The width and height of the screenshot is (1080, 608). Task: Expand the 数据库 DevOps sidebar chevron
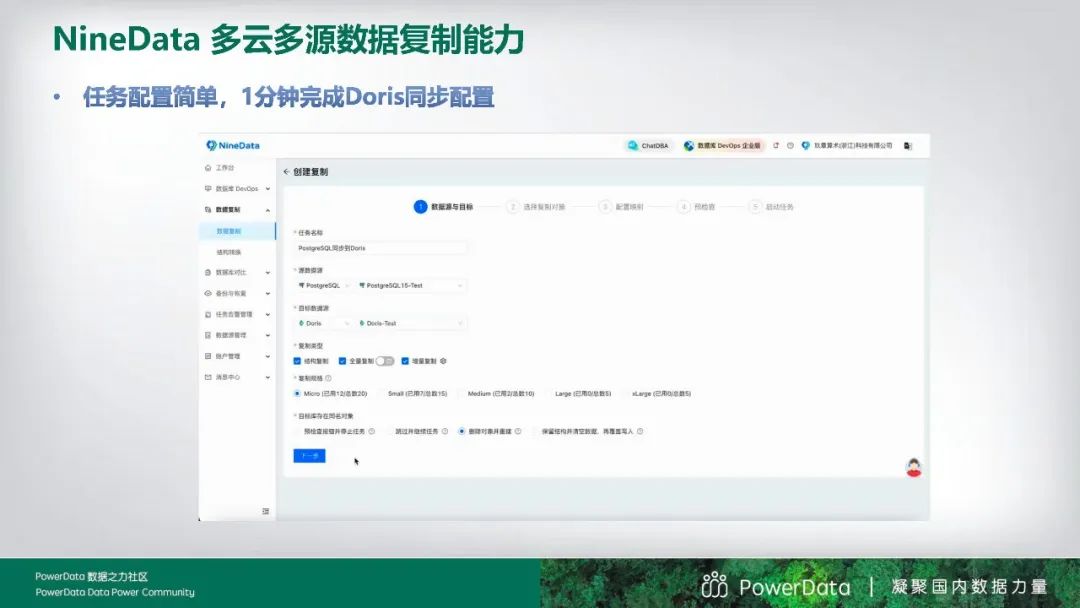(x=268, y=189)
